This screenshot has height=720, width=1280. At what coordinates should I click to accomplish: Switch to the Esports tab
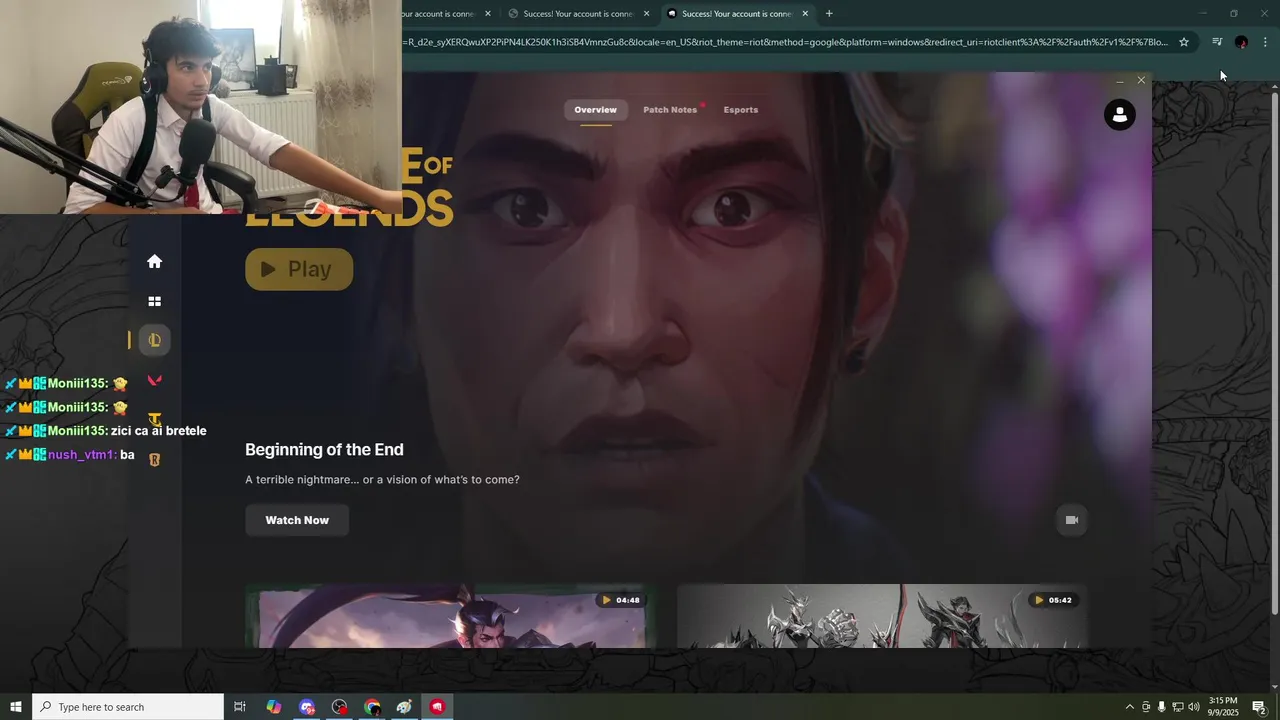741,110
